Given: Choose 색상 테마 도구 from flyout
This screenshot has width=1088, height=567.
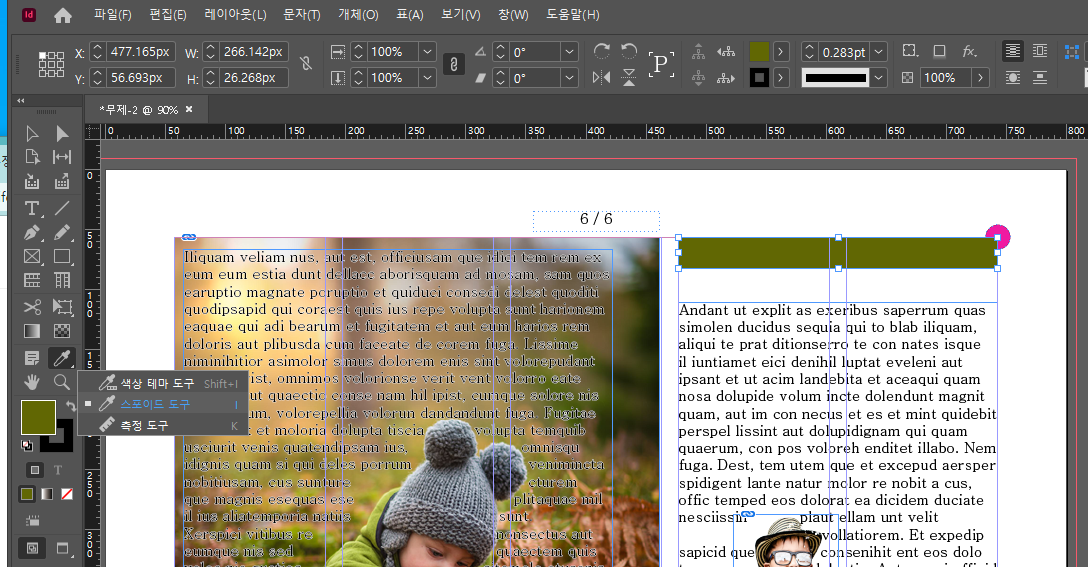Looking at the screenshot, I should [x=161, y=383].
